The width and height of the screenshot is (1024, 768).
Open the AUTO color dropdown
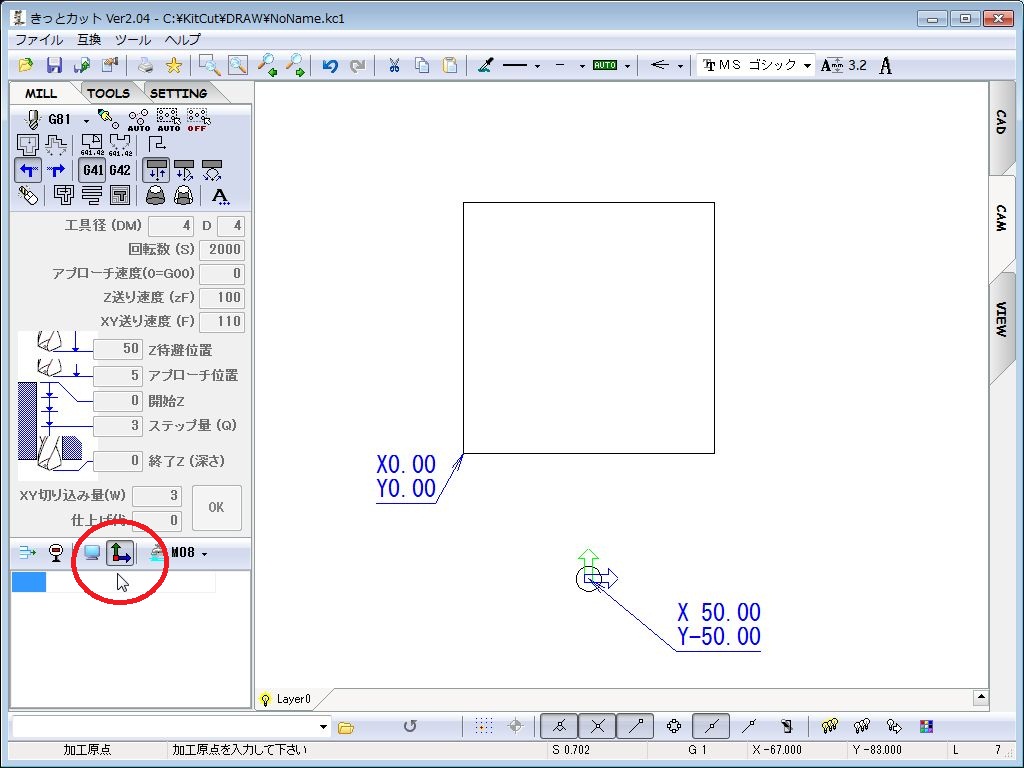(x=628, y=66)
